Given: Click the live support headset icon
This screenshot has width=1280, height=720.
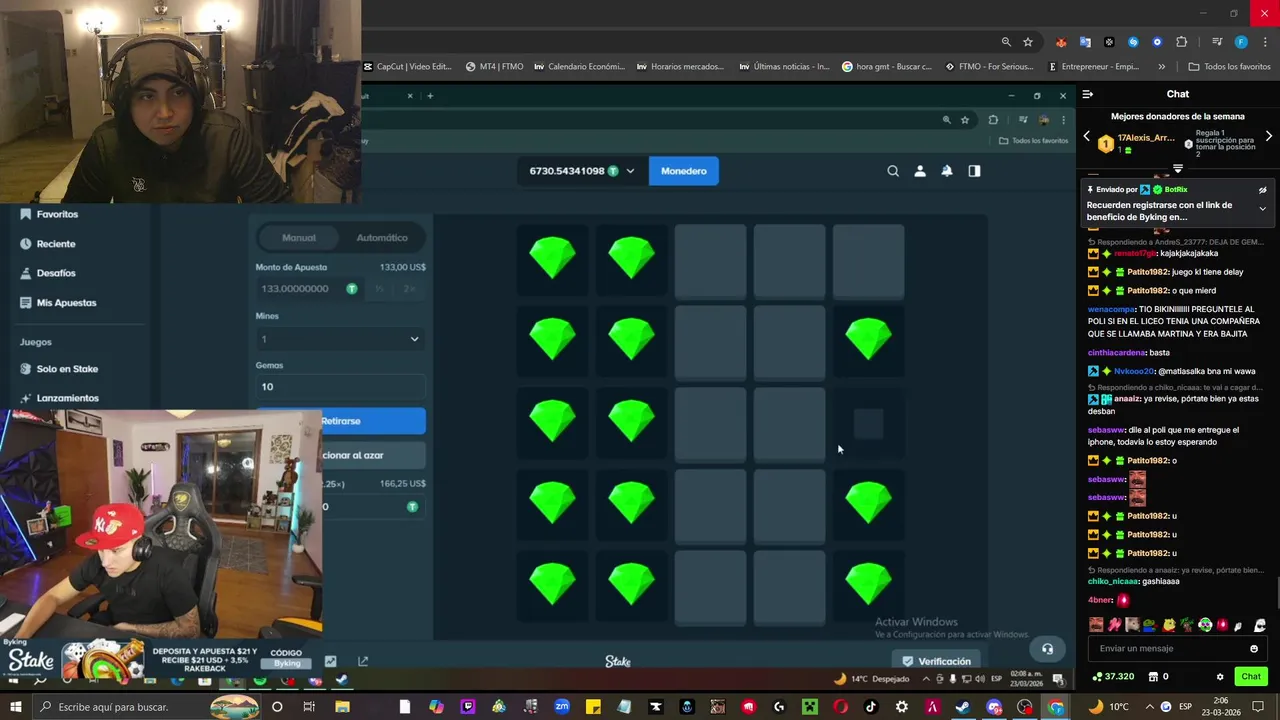Looking at the screenshot, I should (1047, 649).
